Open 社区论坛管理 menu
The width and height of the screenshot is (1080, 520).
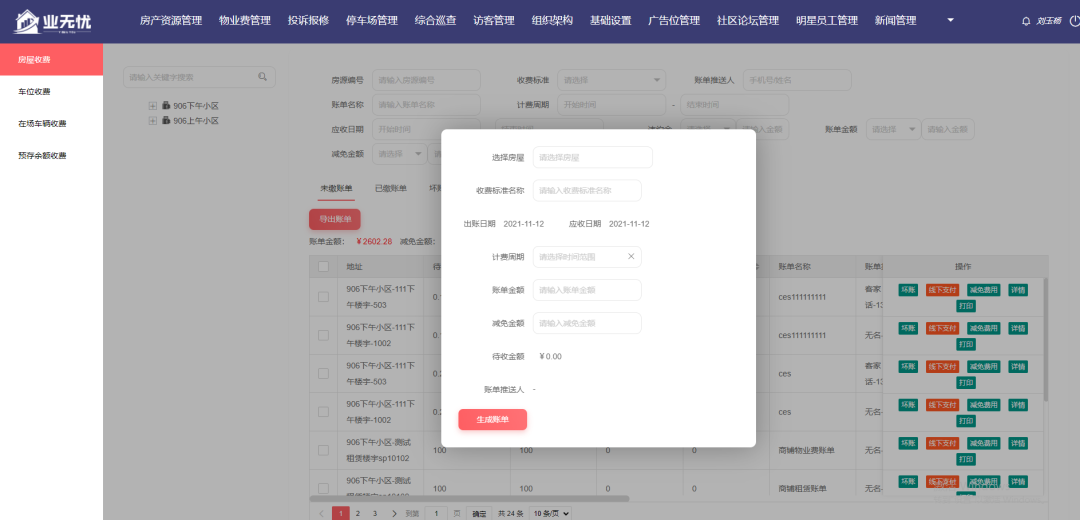(x=748, y=21)
